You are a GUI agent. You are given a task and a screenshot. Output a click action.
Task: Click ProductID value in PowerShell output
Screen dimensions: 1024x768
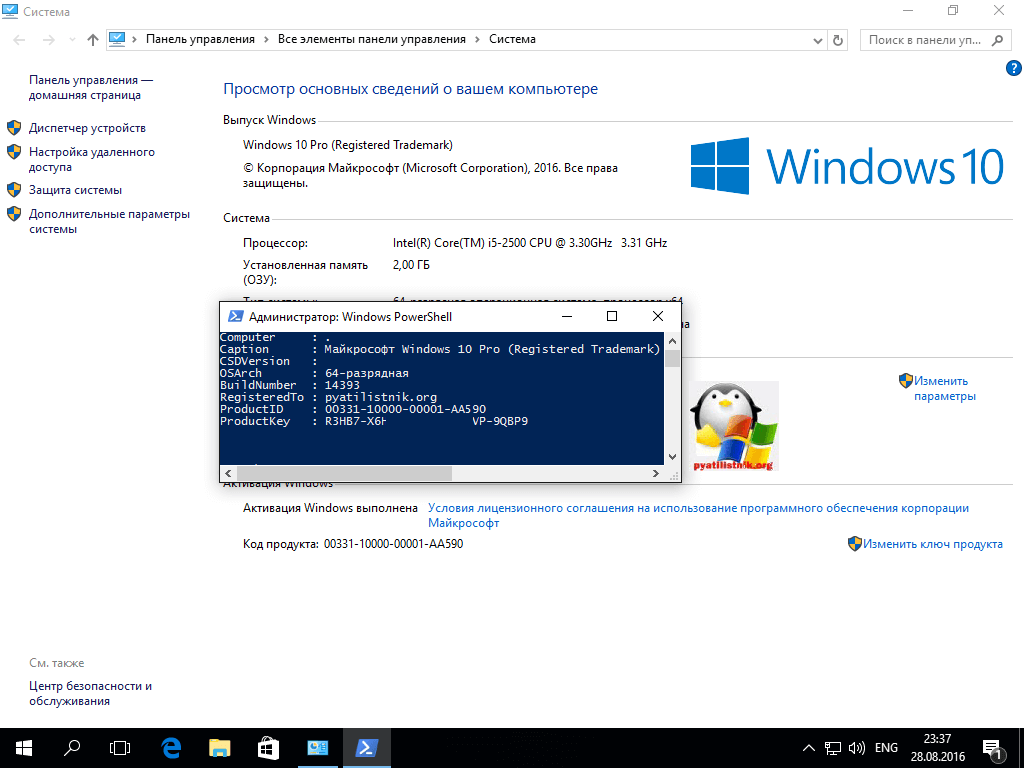pyautogui.click(x=406, y=409)
